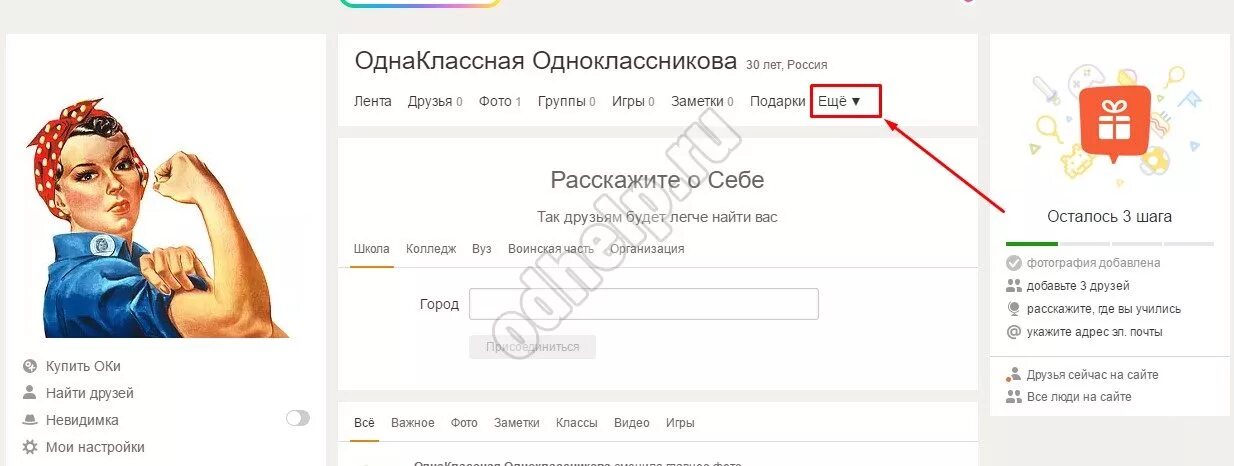
Task: Select the Школа tab
Action: point(371,249)
